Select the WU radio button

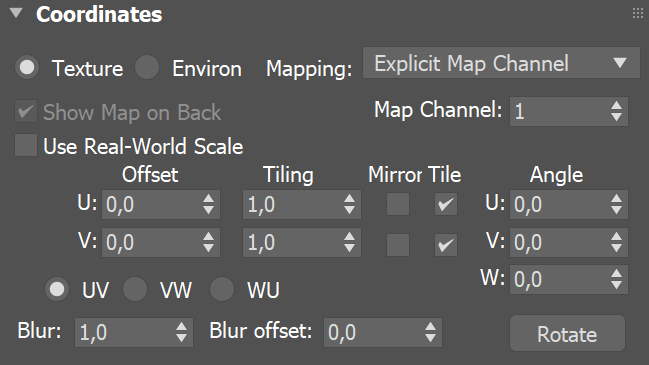coord(222,289)
